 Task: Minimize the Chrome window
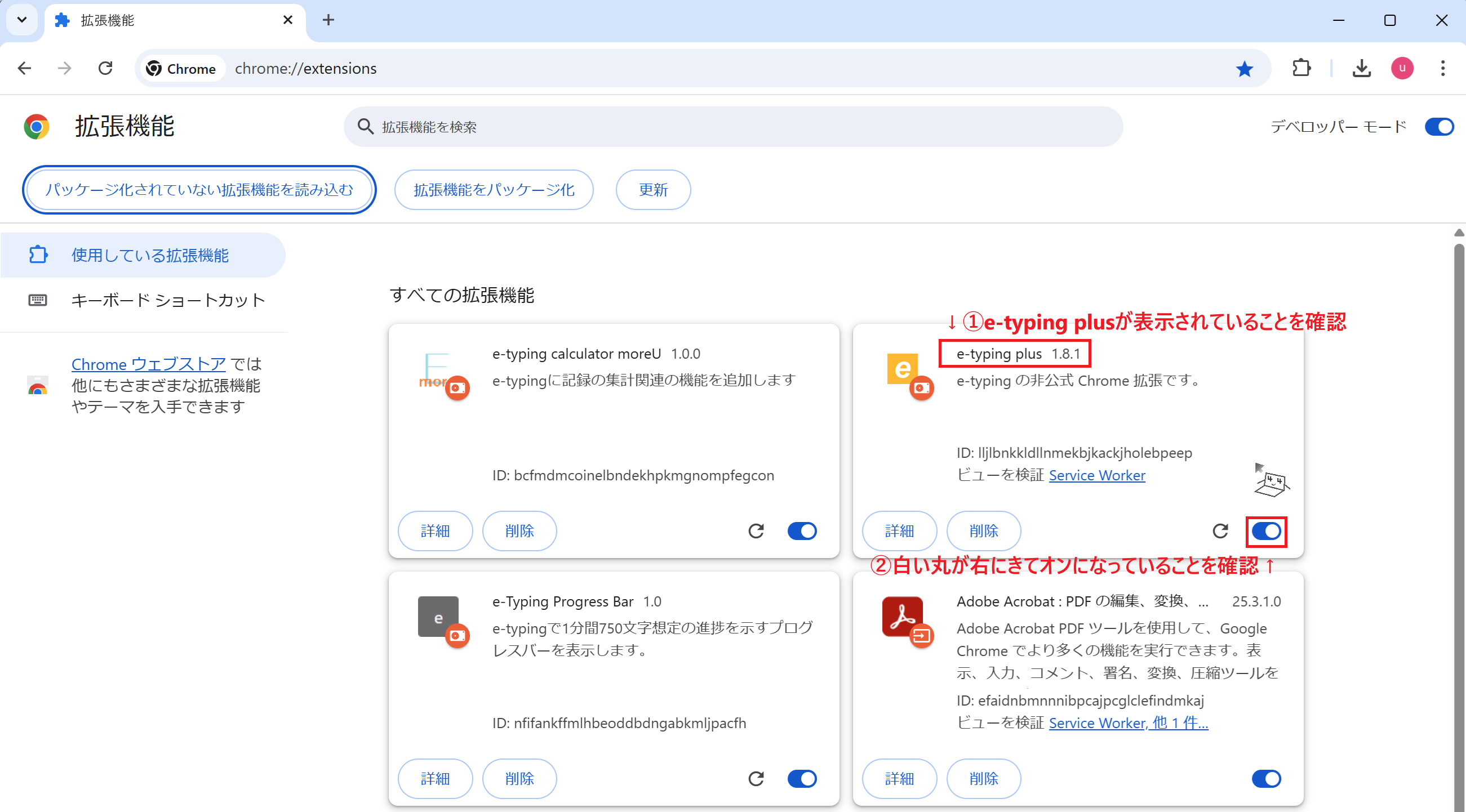(x=1339, y=20)
